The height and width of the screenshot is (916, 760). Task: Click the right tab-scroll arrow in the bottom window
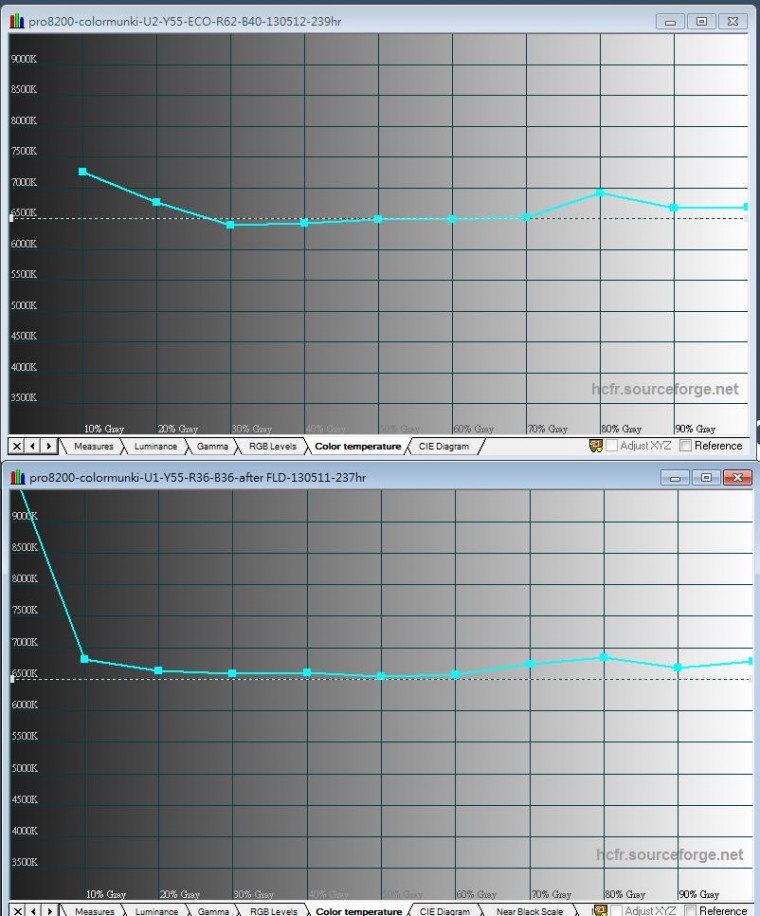(50, 911)
